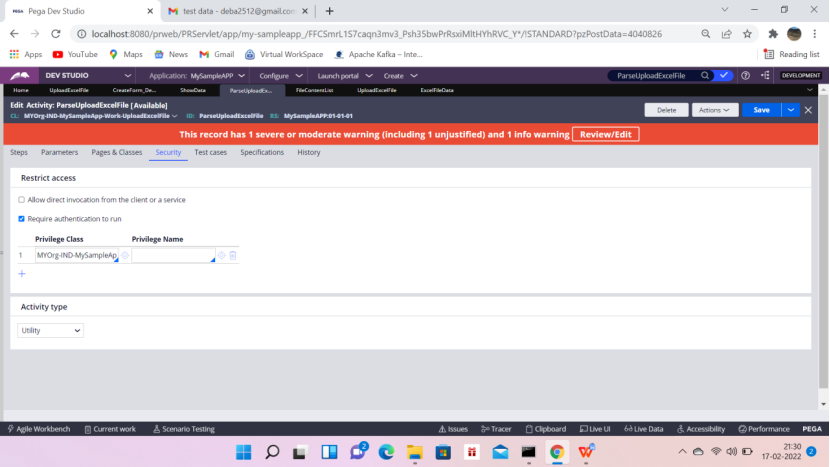Viewport: 830px width, 467px height.
Task: Go to the Home tab in Dev Studio
Action: pos(21,91)
